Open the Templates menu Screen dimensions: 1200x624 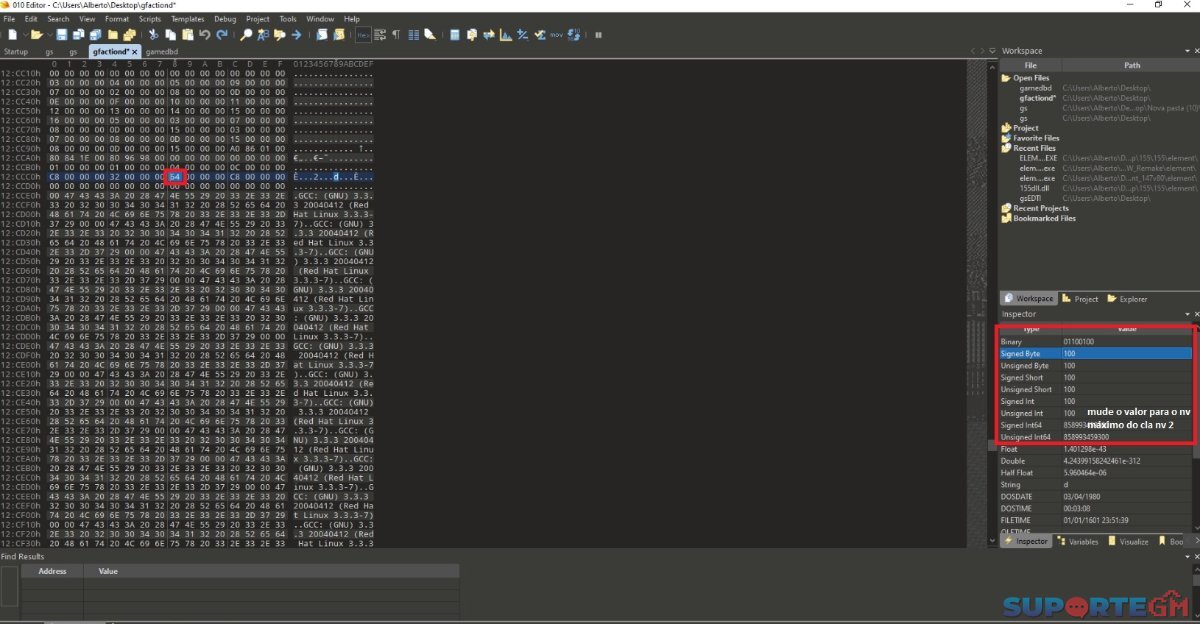(187, 19)
